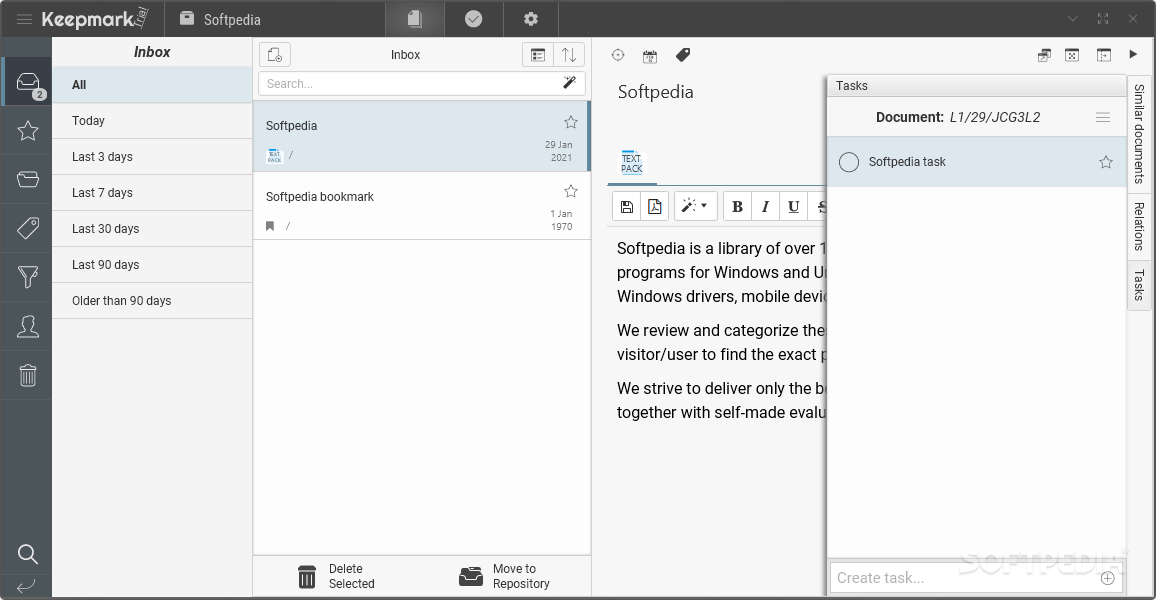Save the document with floppy icon
This screenshot has width=1156, height=600.
[x=627, y=206]
